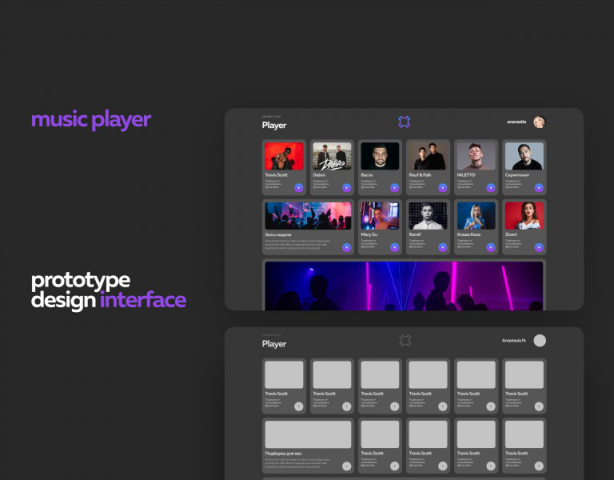Open the Dabro cover image
Image resolution: width=614 pixels, height=480 pixels.
click(x=332, y=156)
